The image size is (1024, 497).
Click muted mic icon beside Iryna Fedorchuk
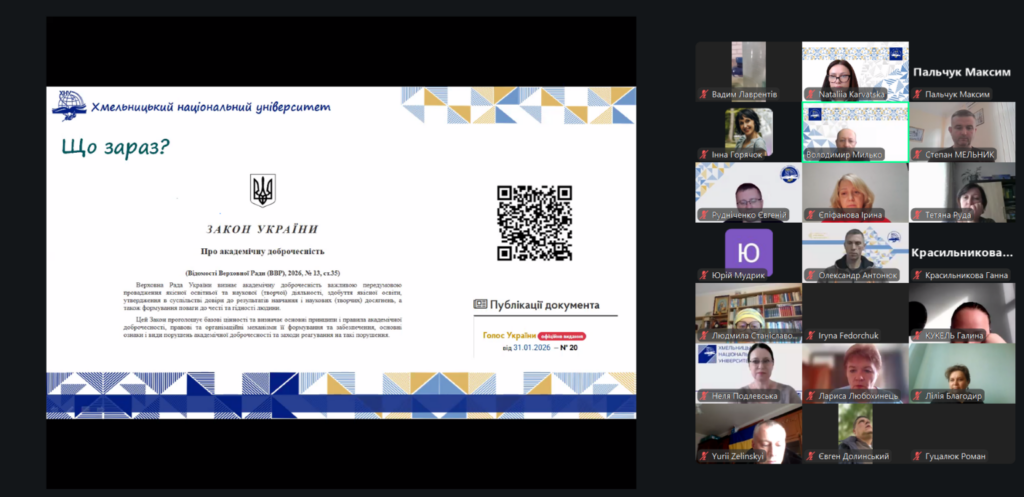pyautogui.click(x=810, y=336)
